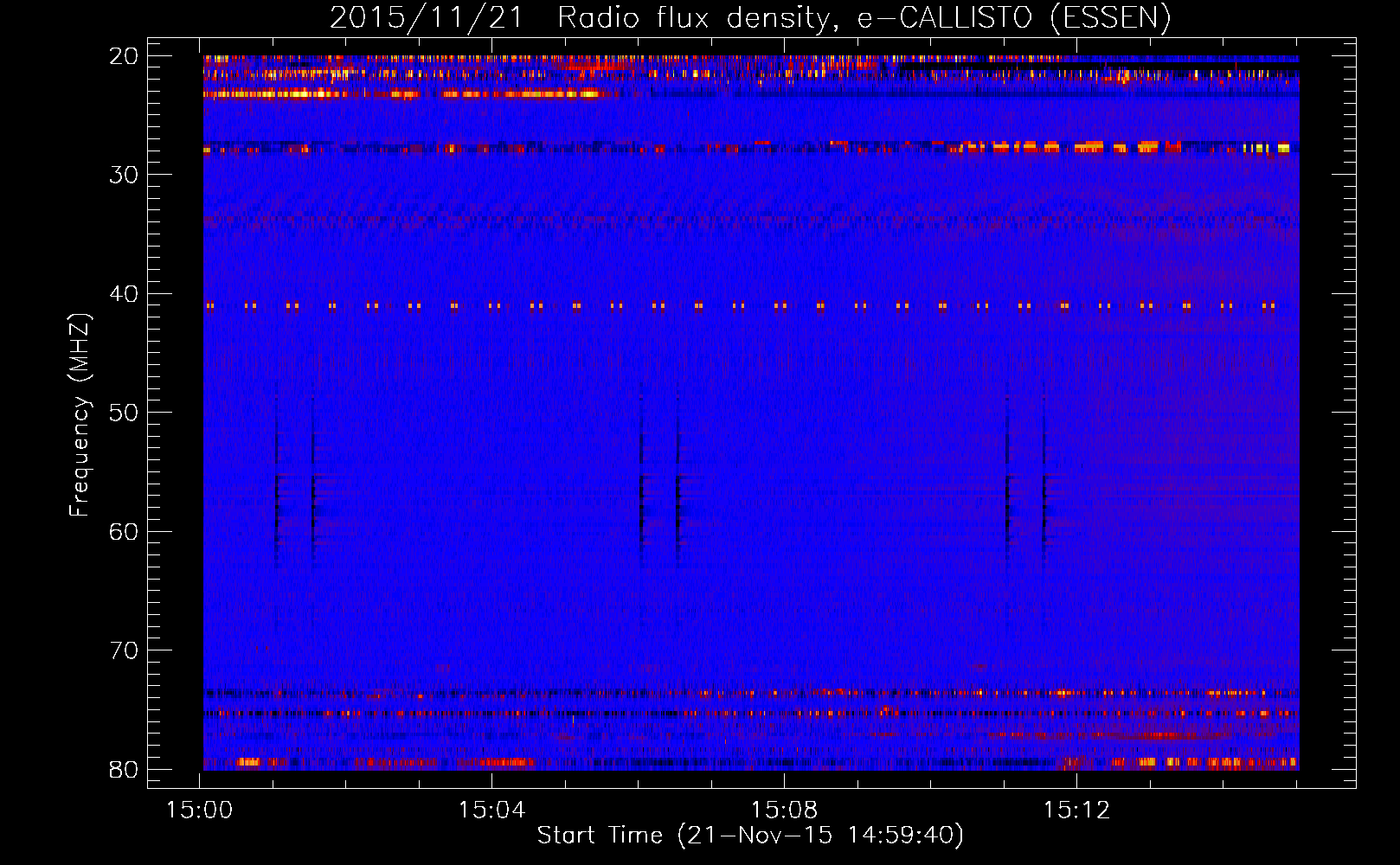Click the '15:00' time tick label
Viewport: 1400px width, 865px height.
pos(200,810)
